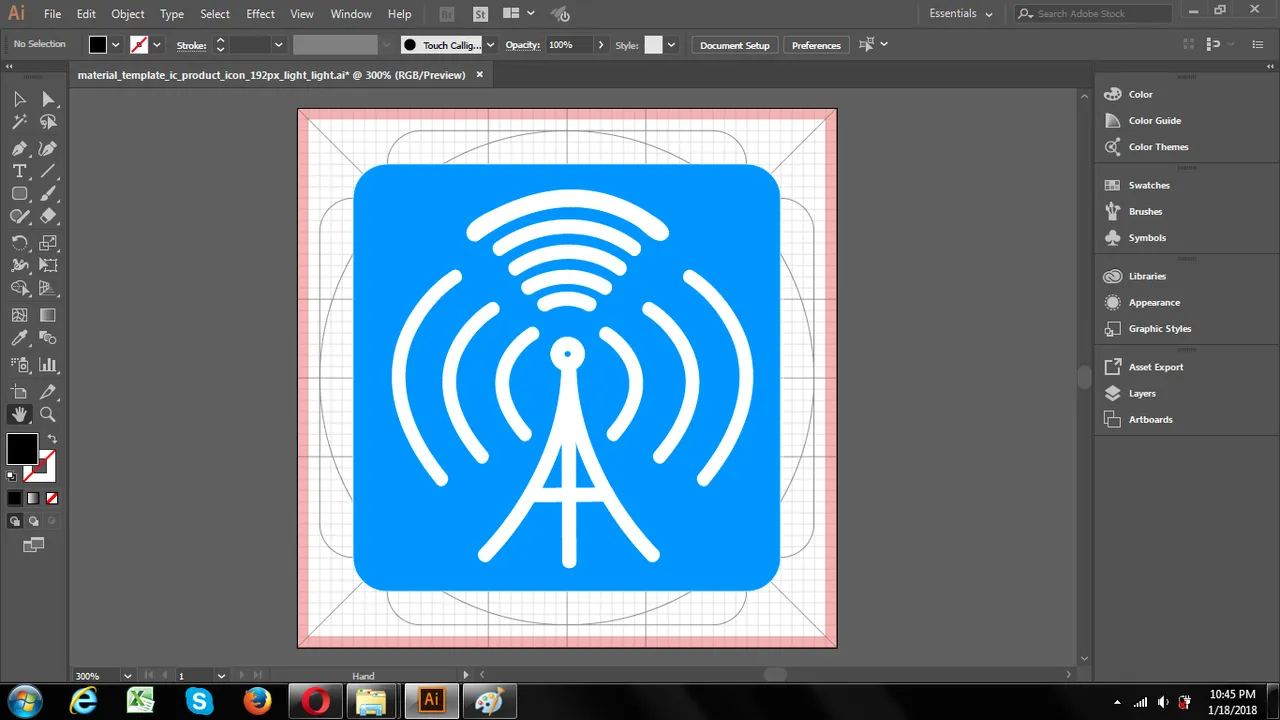Select the Gradient tool

pyautogui.click(x=48, y=315)
